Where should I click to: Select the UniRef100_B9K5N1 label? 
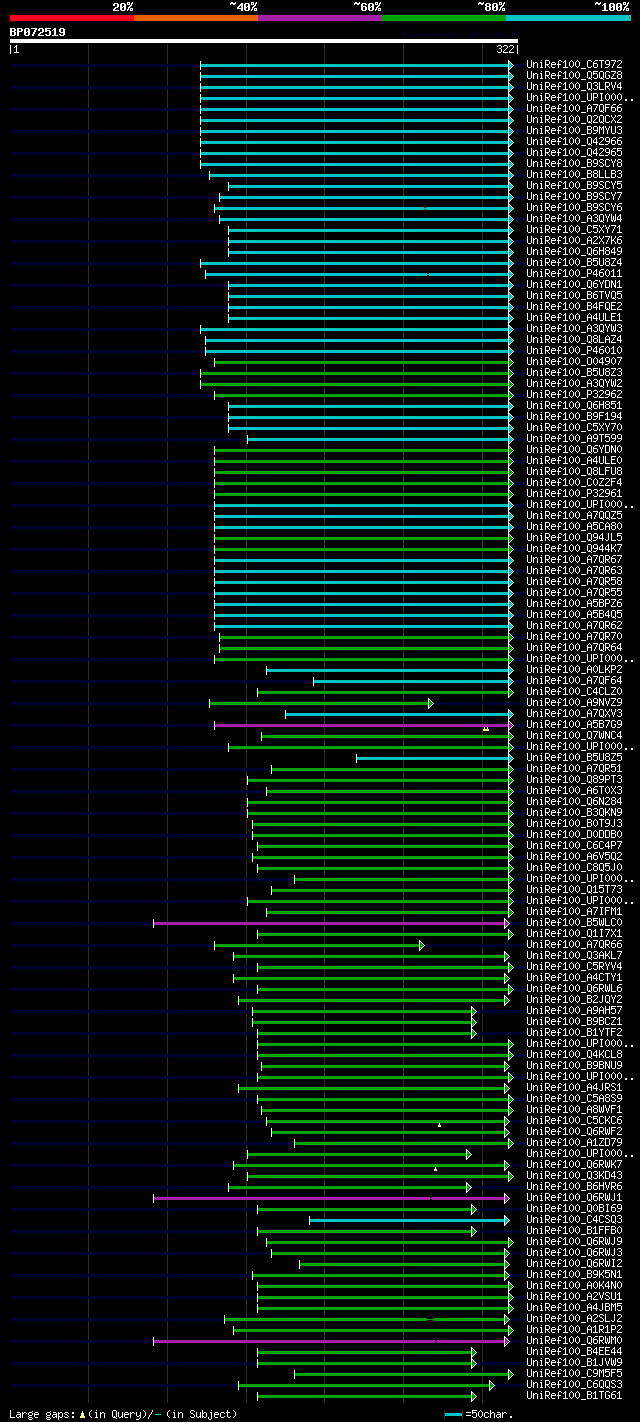574,1274
